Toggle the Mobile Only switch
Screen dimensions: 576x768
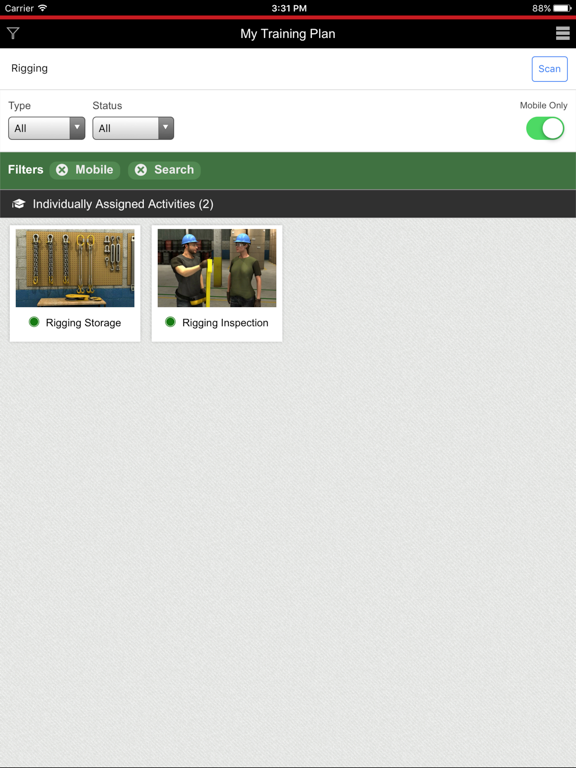pyautogui.click(x=545, y=128)
